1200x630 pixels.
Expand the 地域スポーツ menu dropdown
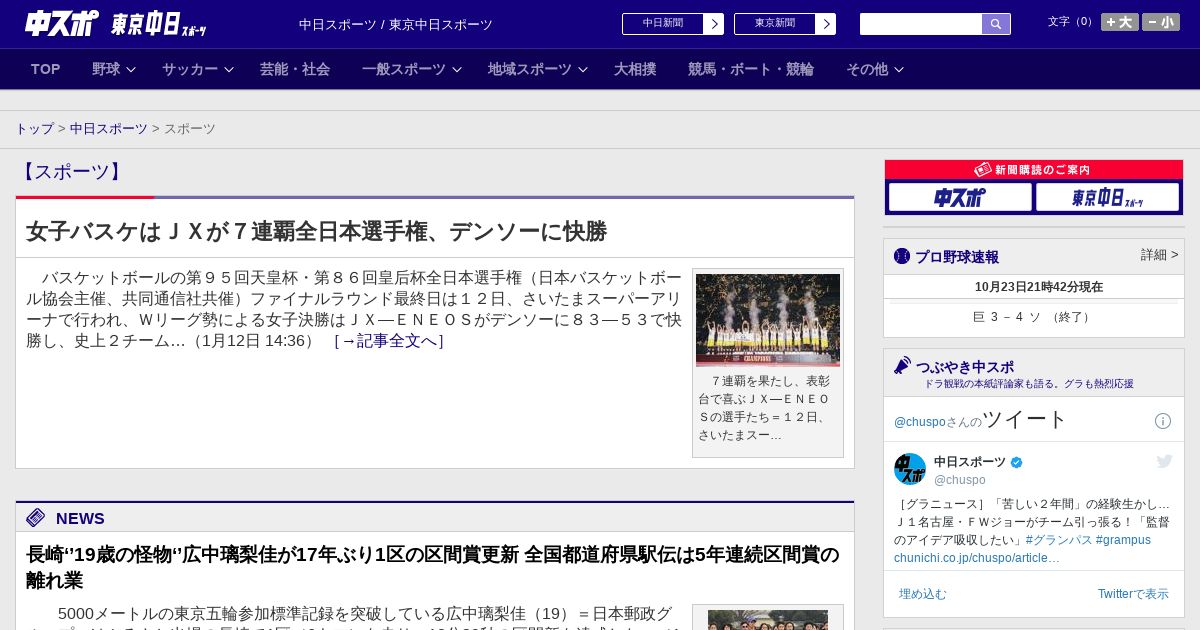click(538, 69)
